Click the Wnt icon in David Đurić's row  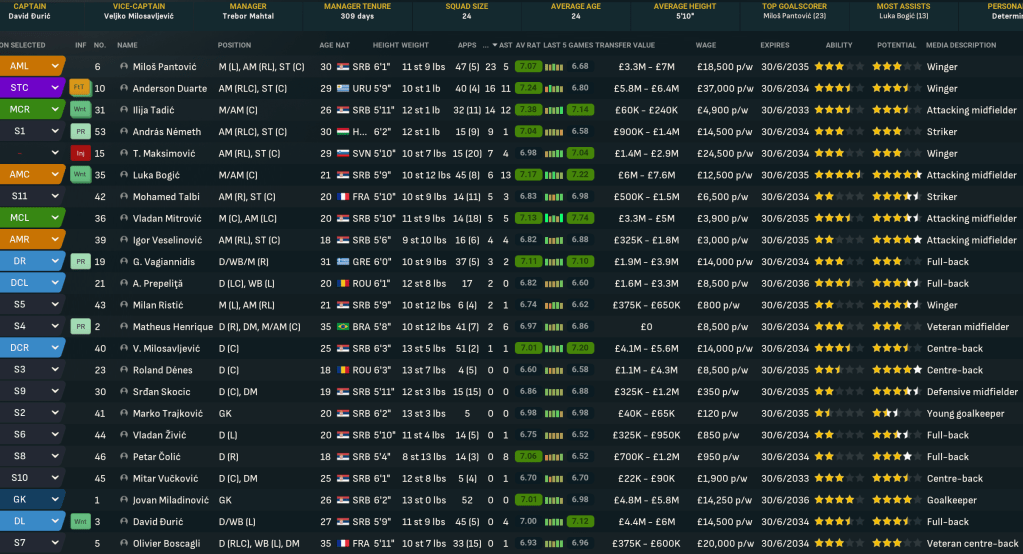click(81, 521)
